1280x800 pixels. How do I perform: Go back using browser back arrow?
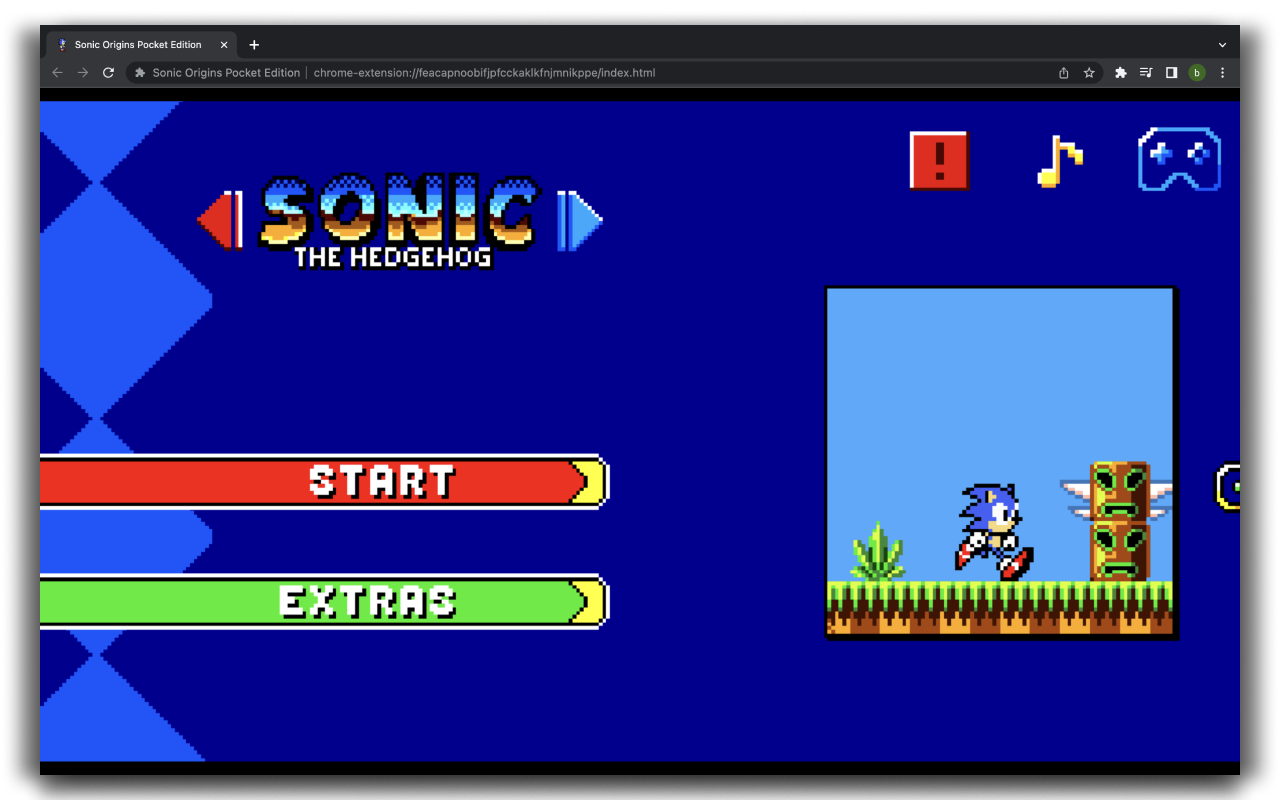click(57, 73)
